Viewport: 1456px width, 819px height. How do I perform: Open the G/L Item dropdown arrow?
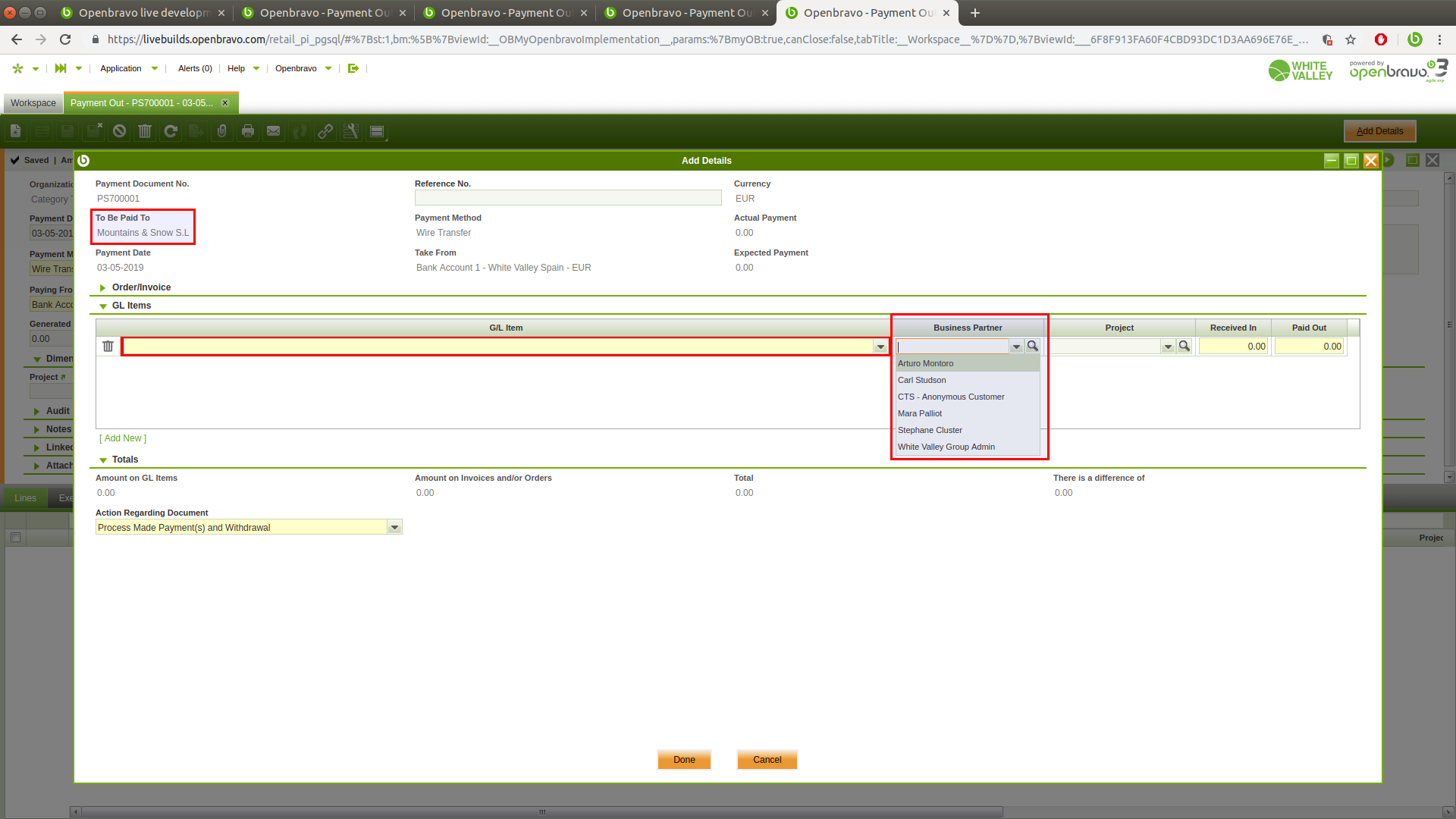click(x=880, y=347)
